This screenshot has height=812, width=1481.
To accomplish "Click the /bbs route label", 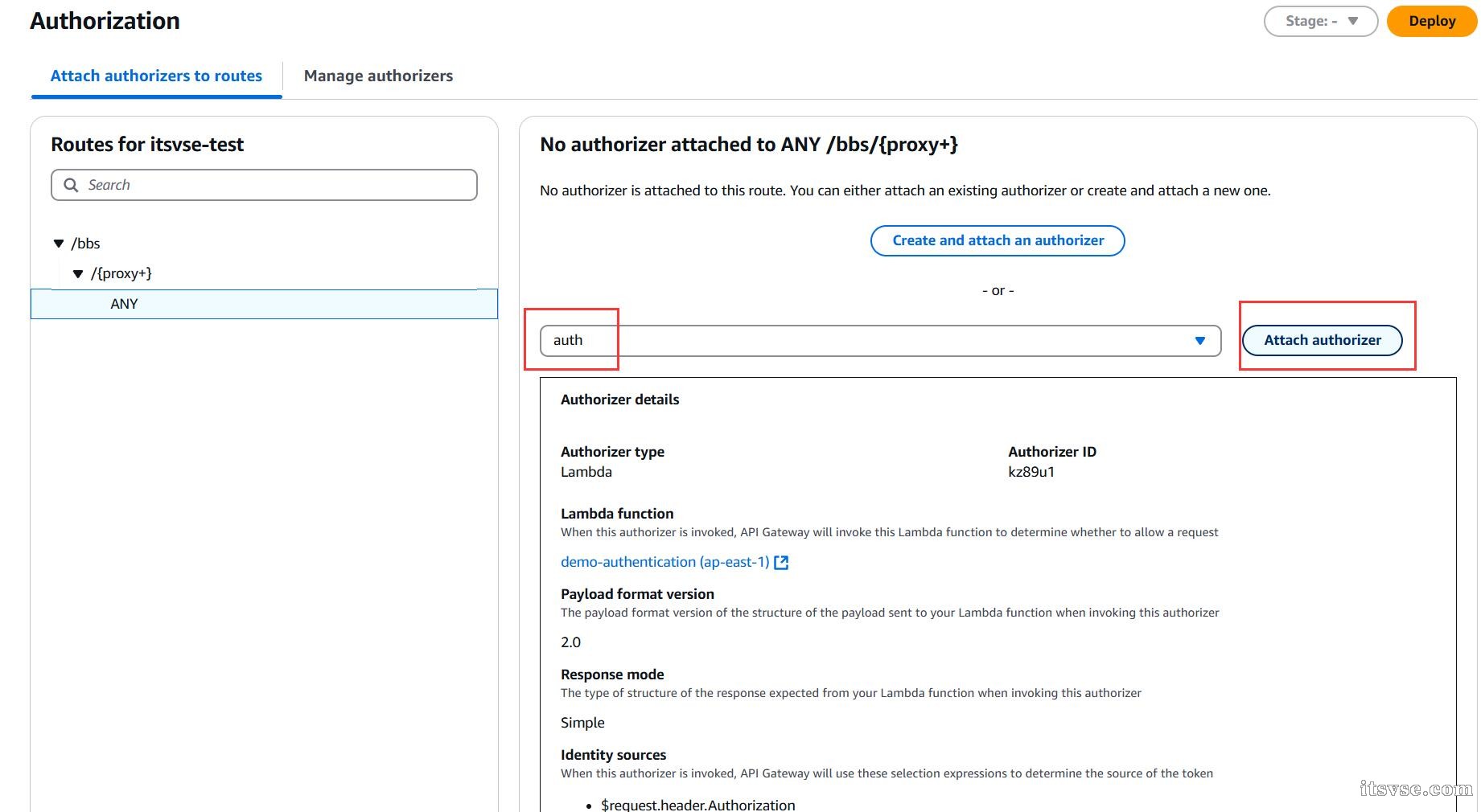I will pos(85,244).
